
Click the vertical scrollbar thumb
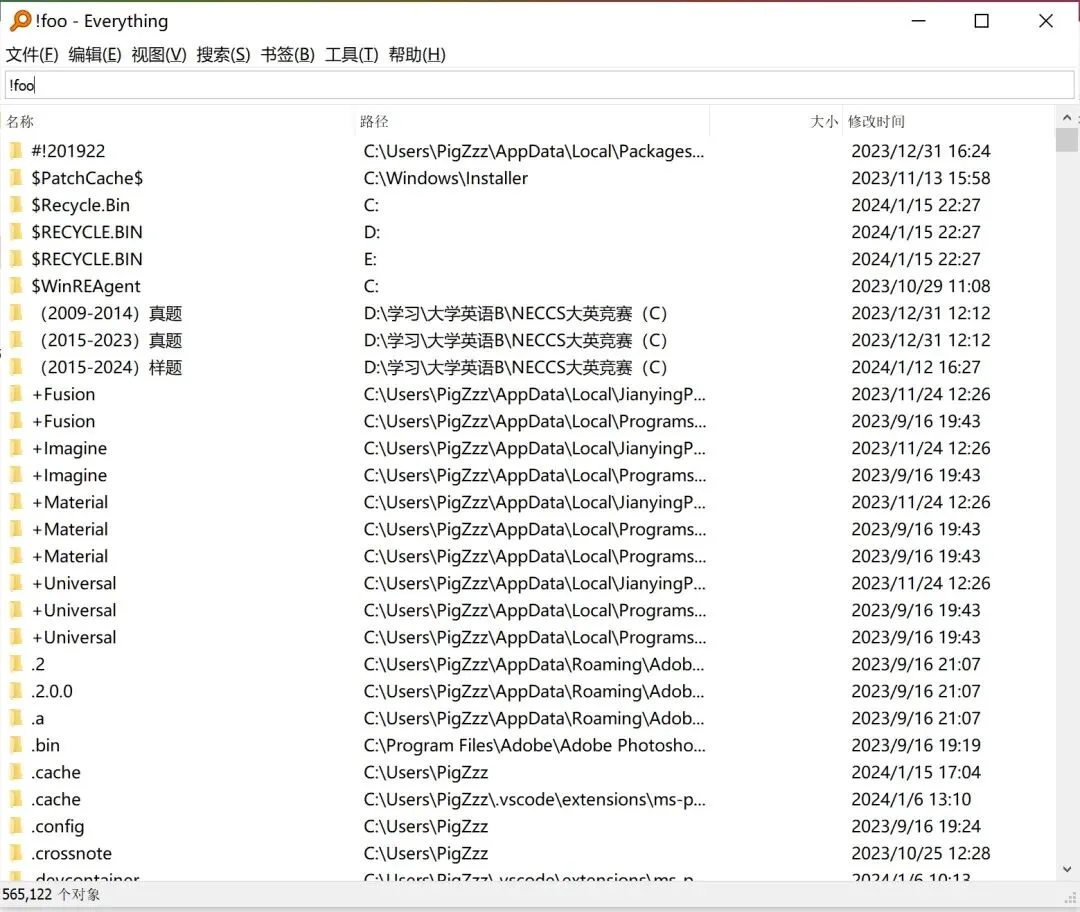pos(1067,140)
